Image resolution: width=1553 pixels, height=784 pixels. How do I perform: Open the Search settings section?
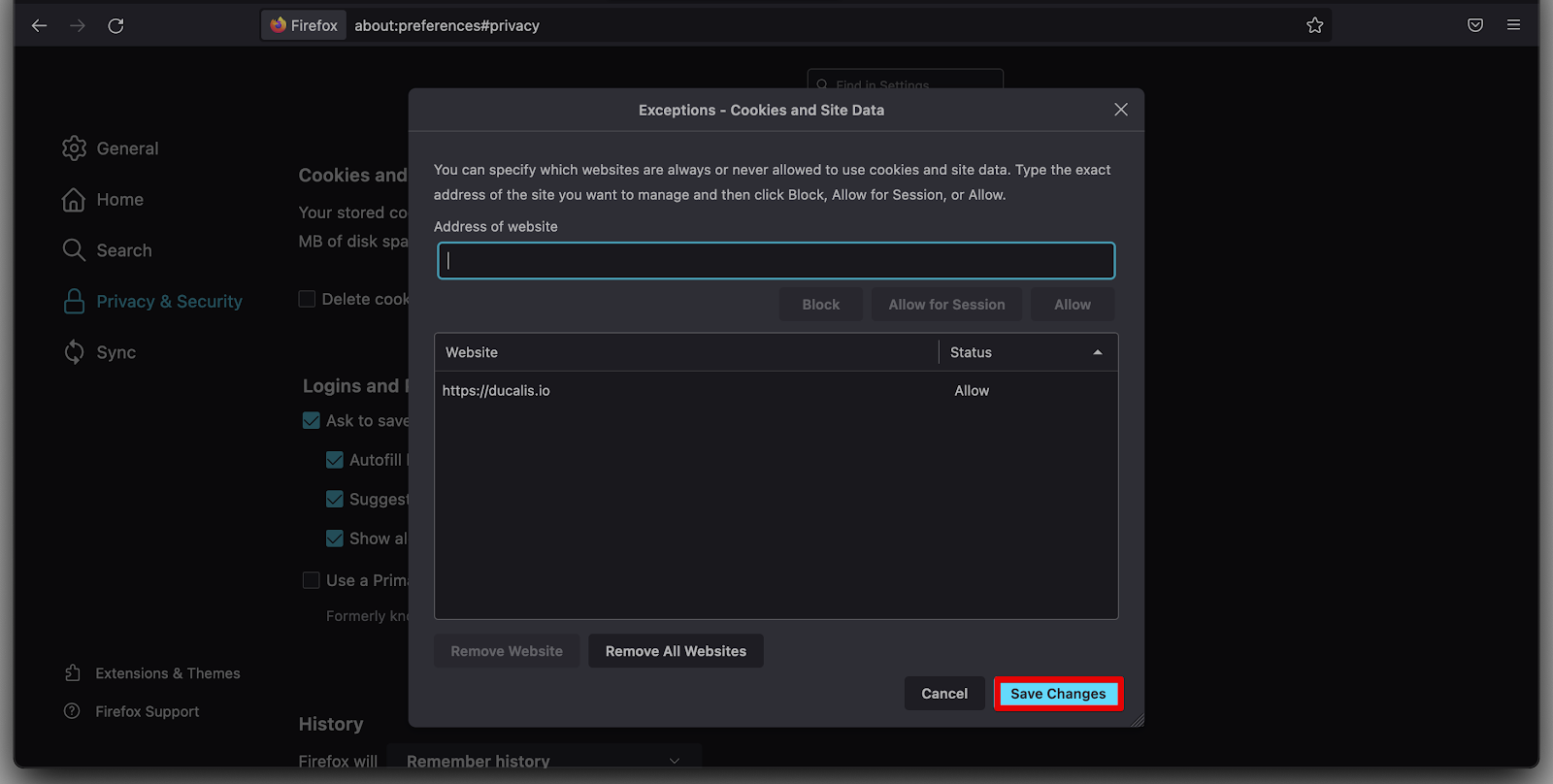point(123,250)
